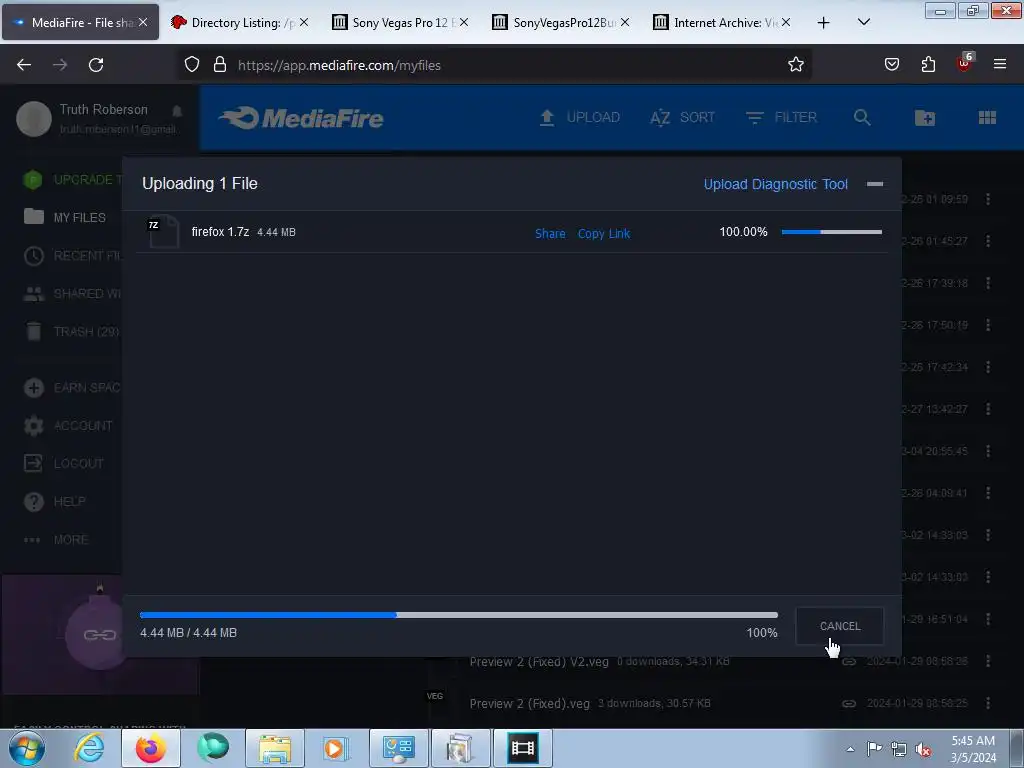The image size is (1024, 768).
Task: Show hidden tray icons arrow
Action: (850, 749)
